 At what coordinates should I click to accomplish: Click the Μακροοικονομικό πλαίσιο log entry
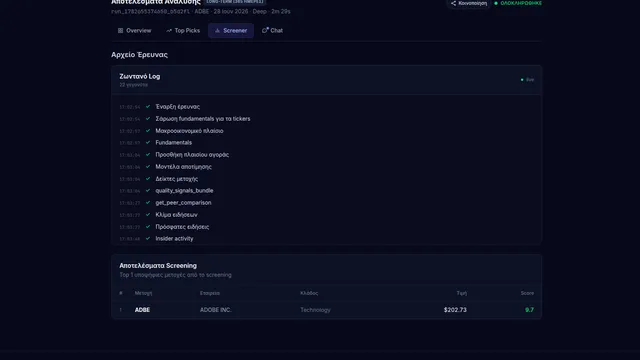[x=189, y=131]
